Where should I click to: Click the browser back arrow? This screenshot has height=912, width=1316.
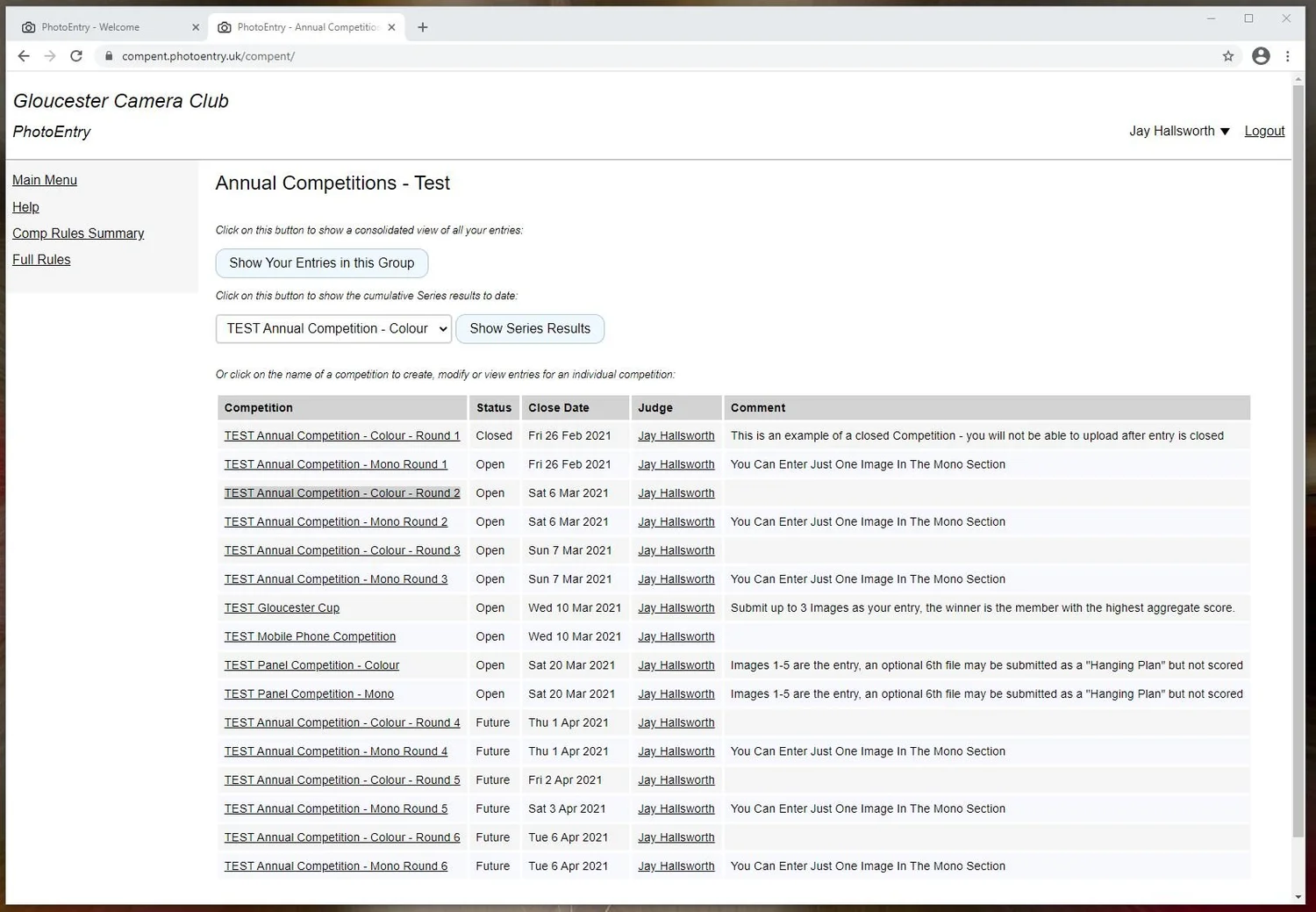24,56
